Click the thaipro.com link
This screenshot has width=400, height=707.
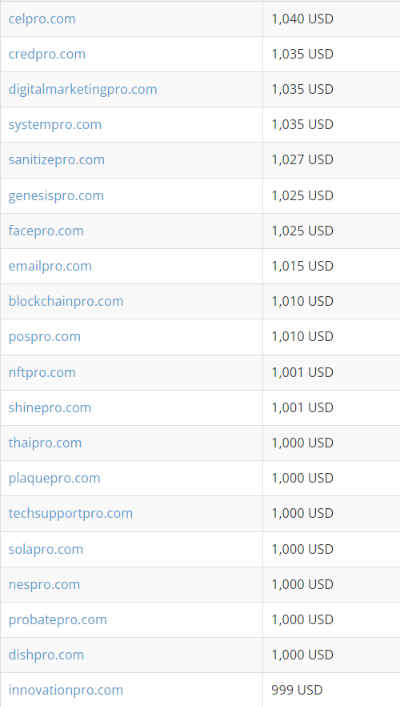tap(45, 443)
